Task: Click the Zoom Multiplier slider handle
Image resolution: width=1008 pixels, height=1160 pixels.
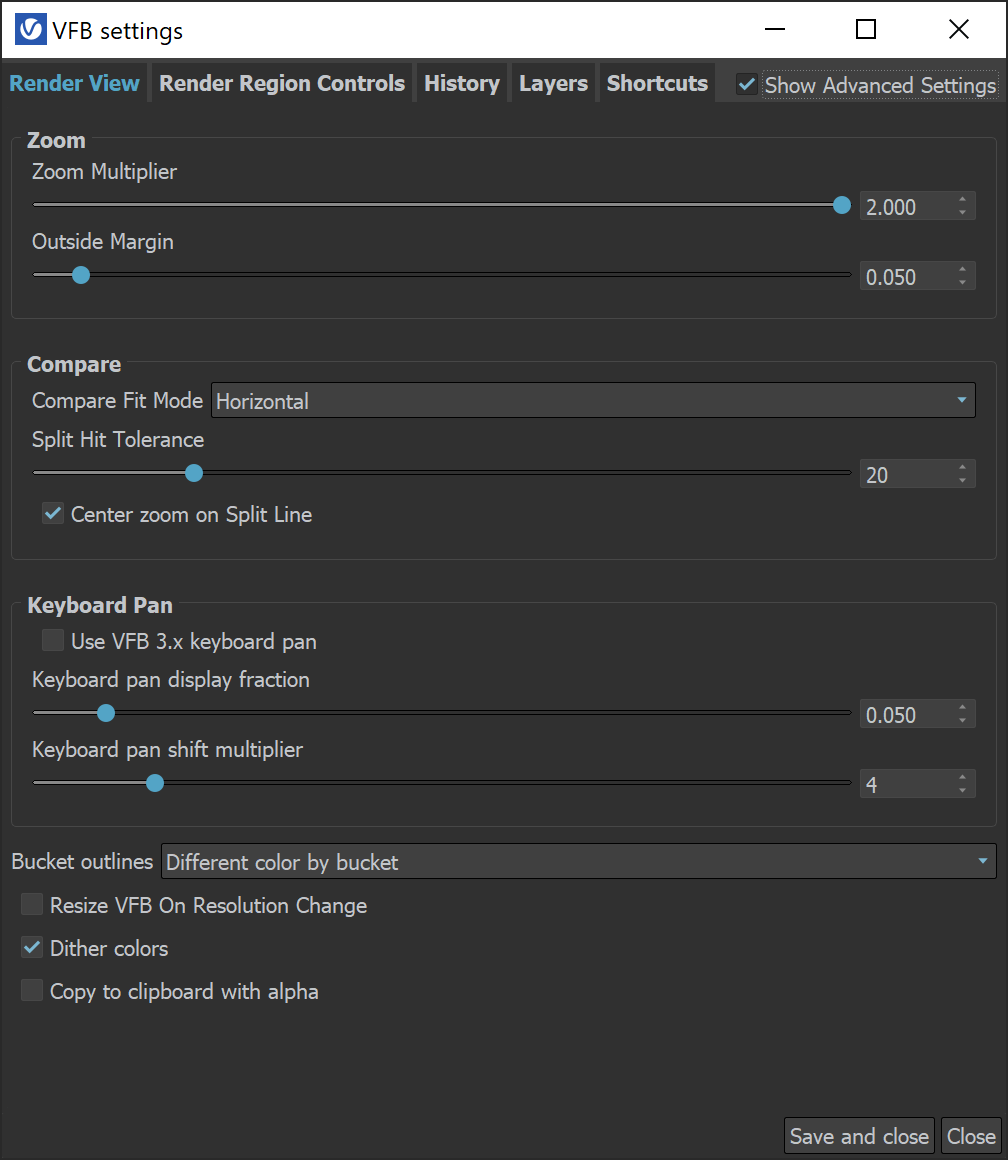Action: coord(841,204)
